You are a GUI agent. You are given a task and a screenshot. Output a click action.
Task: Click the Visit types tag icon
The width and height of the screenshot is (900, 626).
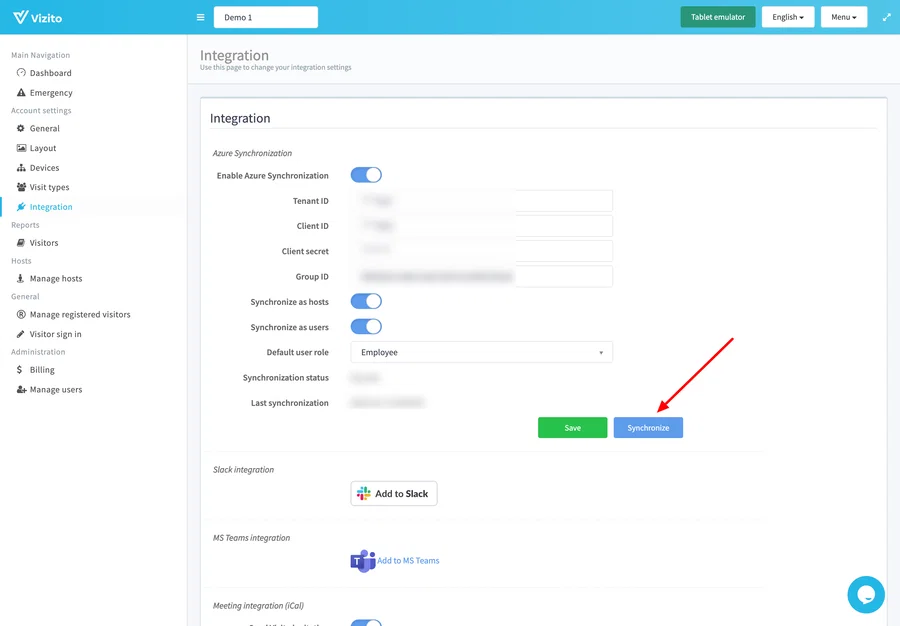click(22, 187)
